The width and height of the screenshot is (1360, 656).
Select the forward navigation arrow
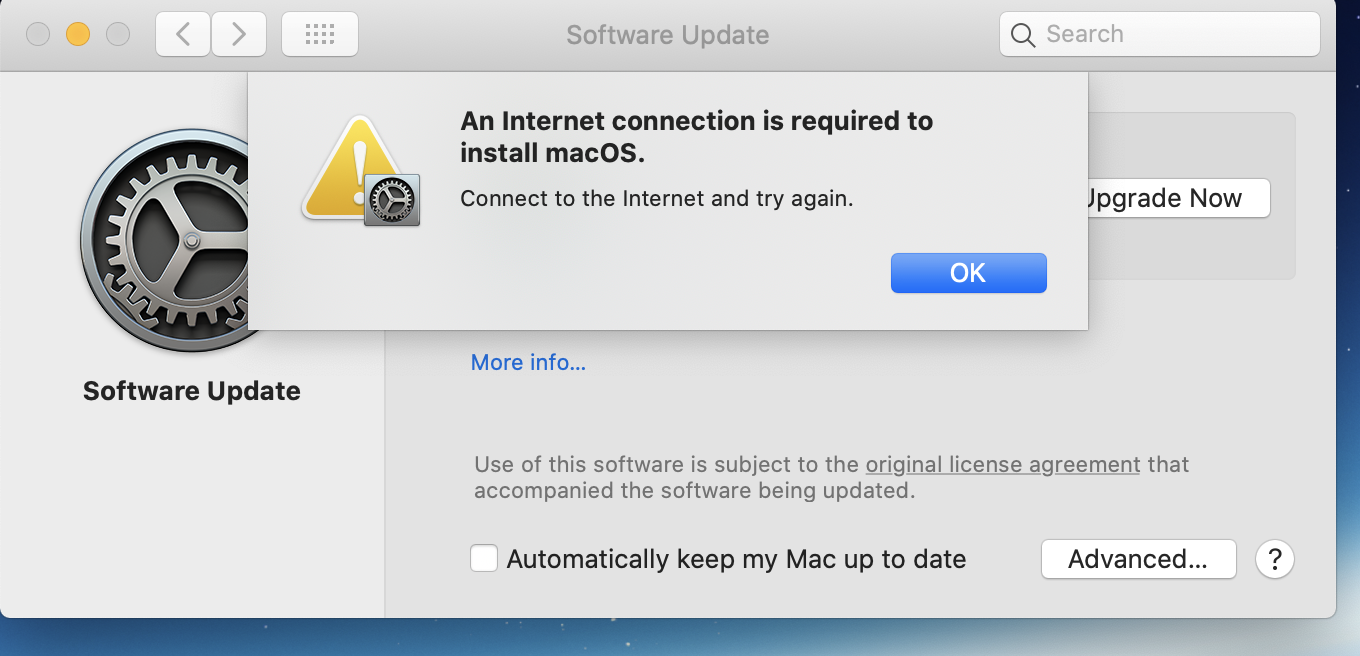[238, 33]
